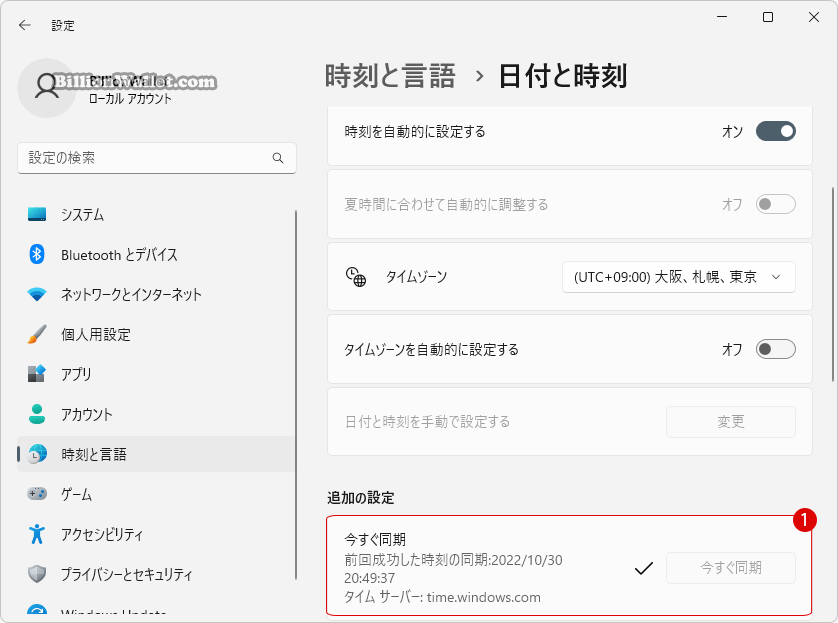Enable タイムゾーンを自動的に設定する
Screen dimensions: 838x623
pyautogui.click(x=775, y=350)
